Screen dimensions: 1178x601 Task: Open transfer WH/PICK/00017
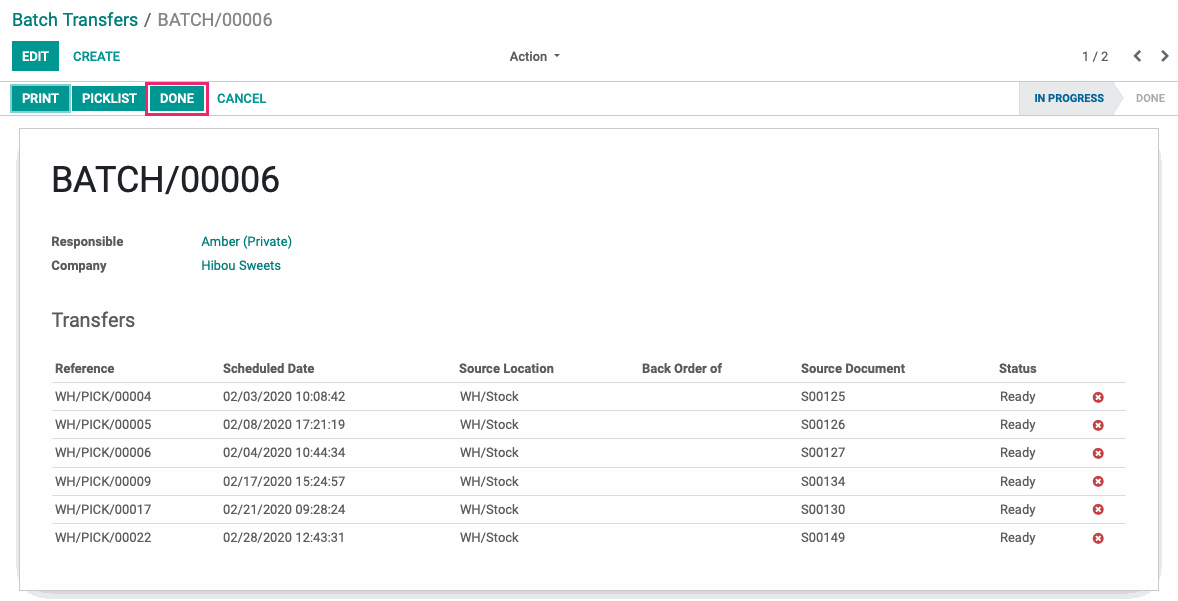click(103, 509)
